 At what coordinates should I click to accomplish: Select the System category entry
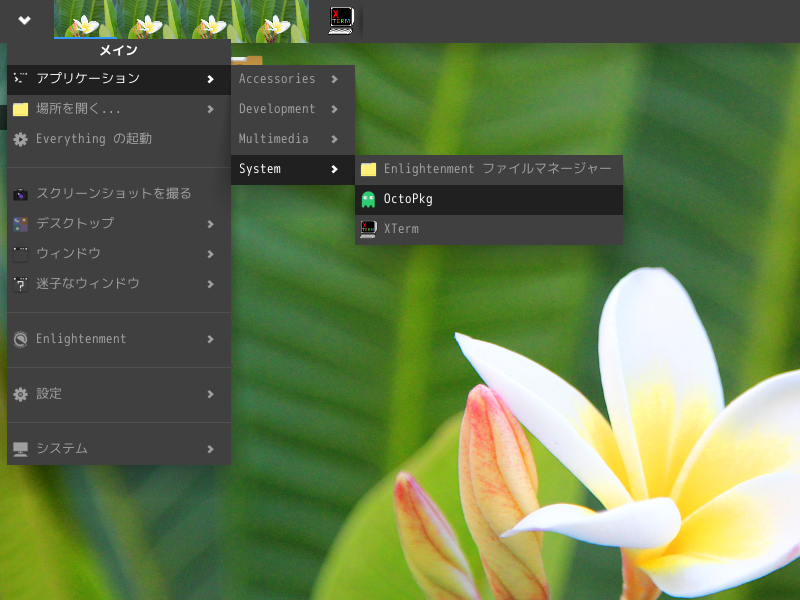[293, 169]
